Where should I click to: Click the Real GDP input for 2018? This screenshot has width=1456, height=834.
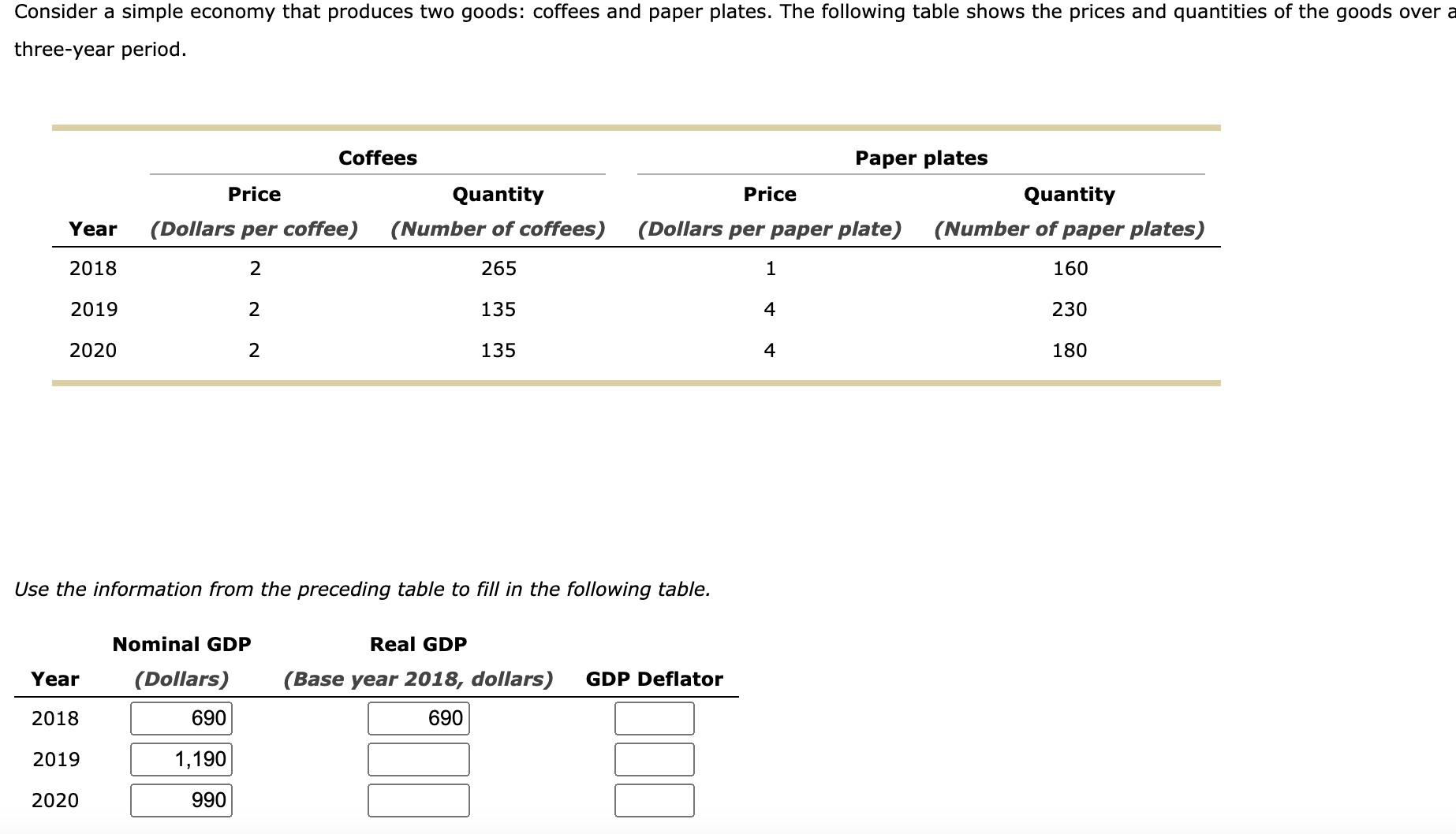(x=417, y=717)
